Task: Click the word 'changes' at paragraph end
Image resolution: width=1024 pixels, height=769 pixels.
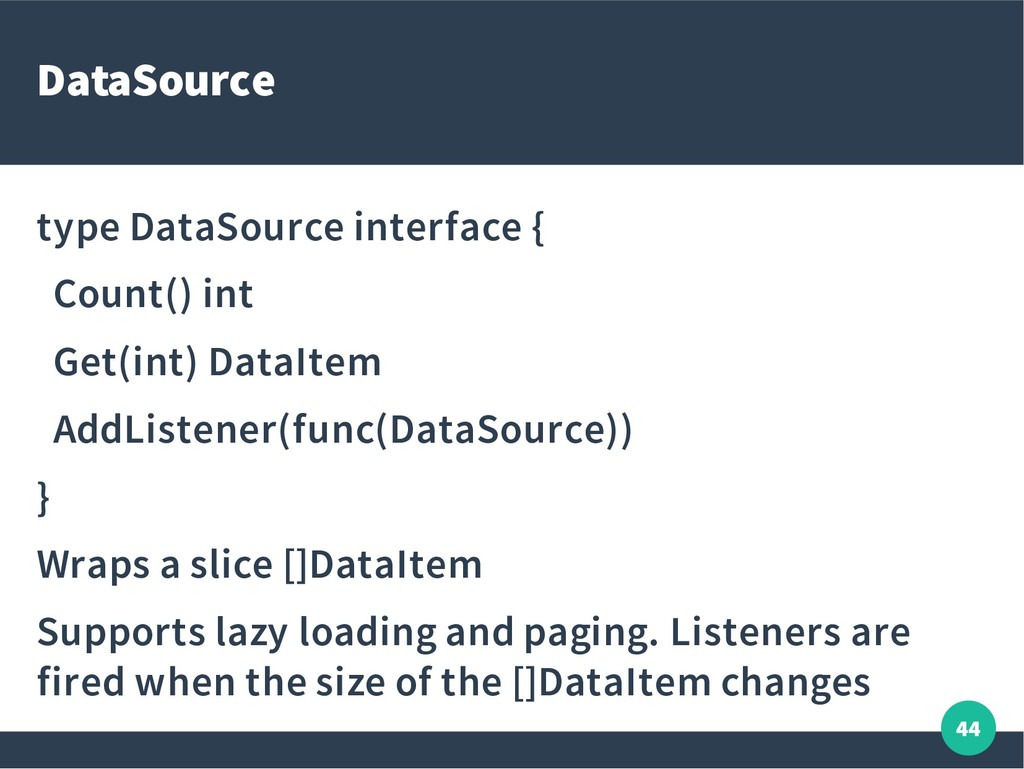Action: tap(795, 684)
